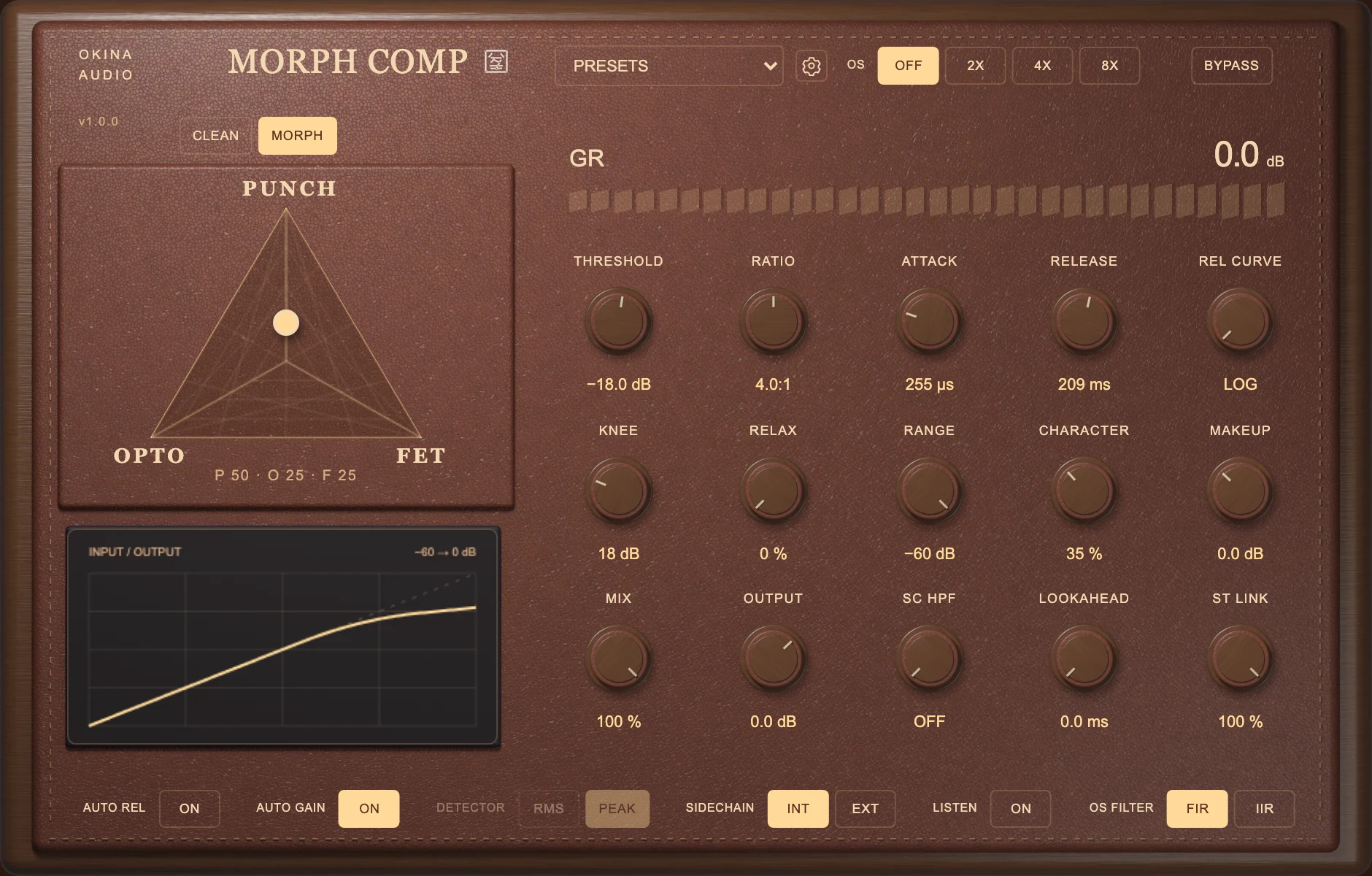Click the SC HPF knob

pos(929,658)
